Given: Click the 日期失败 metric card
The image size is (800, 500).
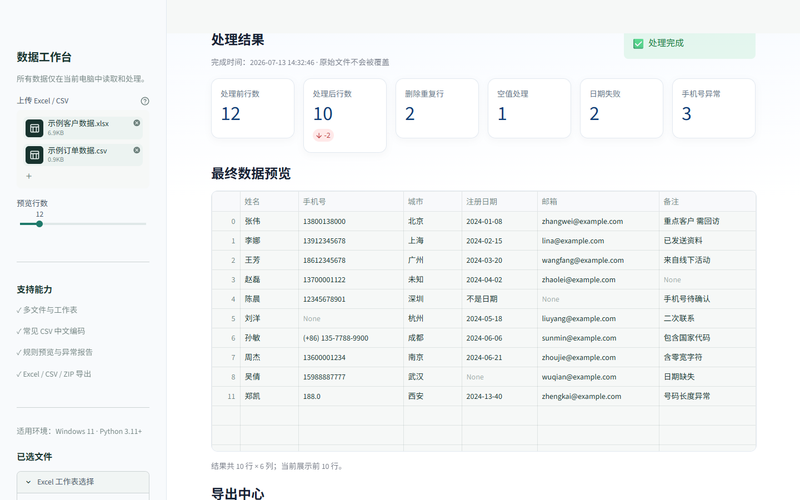Looking at the screenshot, I should click(621, 108).
